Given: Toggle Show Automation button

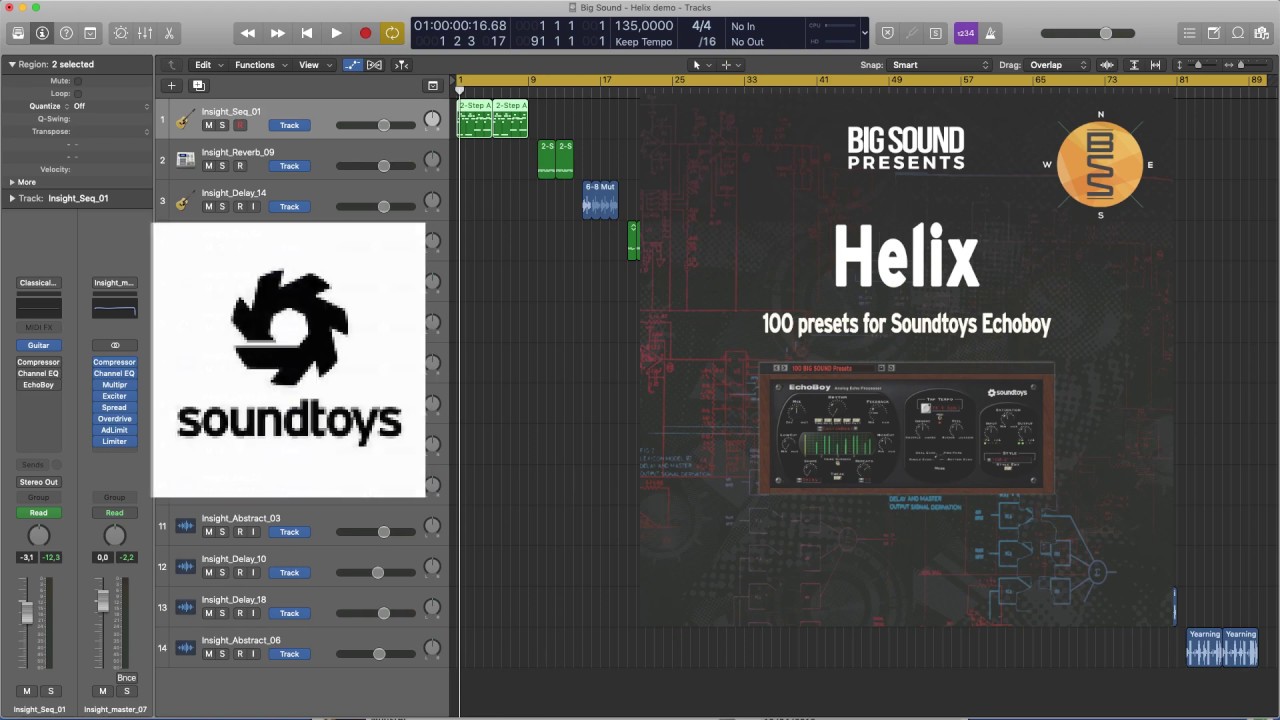Looking at the screenshot, I should tap(352, 65).
